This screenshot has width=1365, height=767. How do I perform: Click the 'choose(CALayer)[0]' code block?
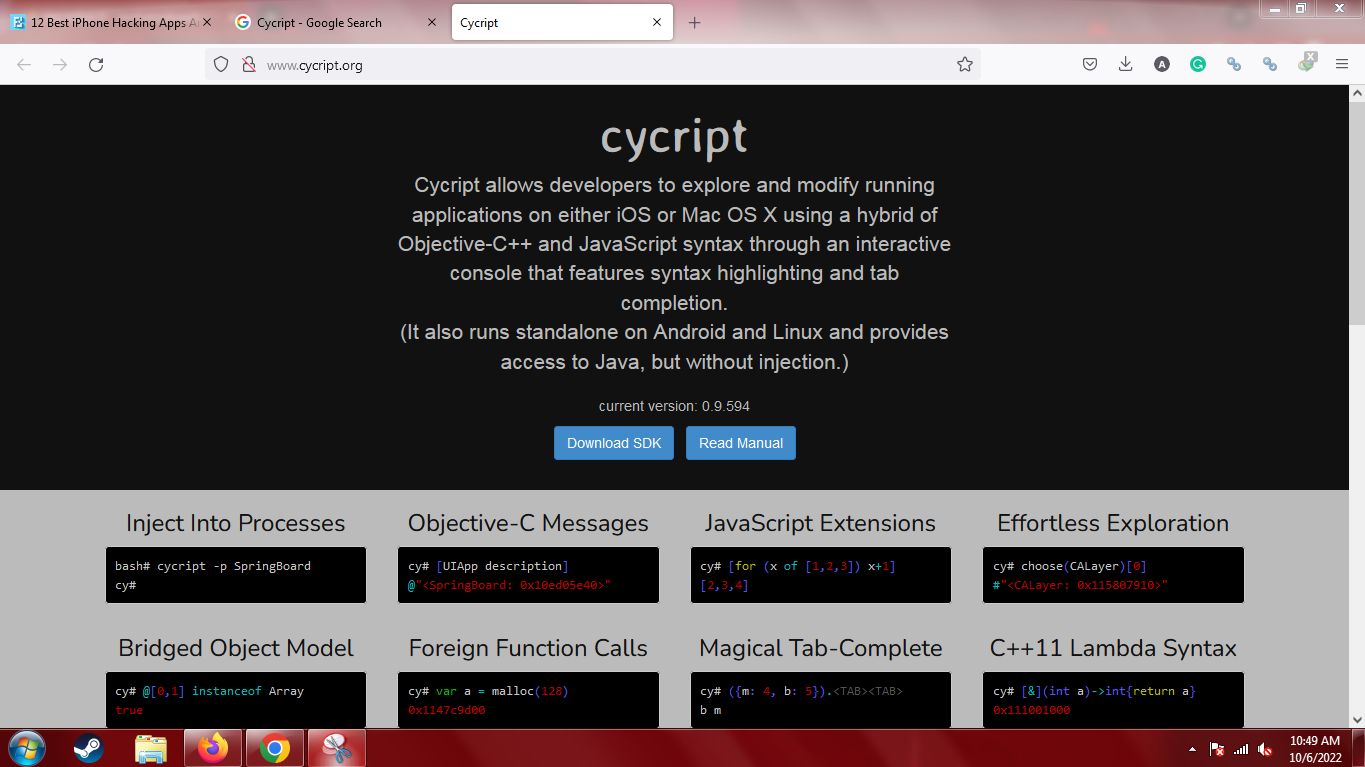(1113, 575)
